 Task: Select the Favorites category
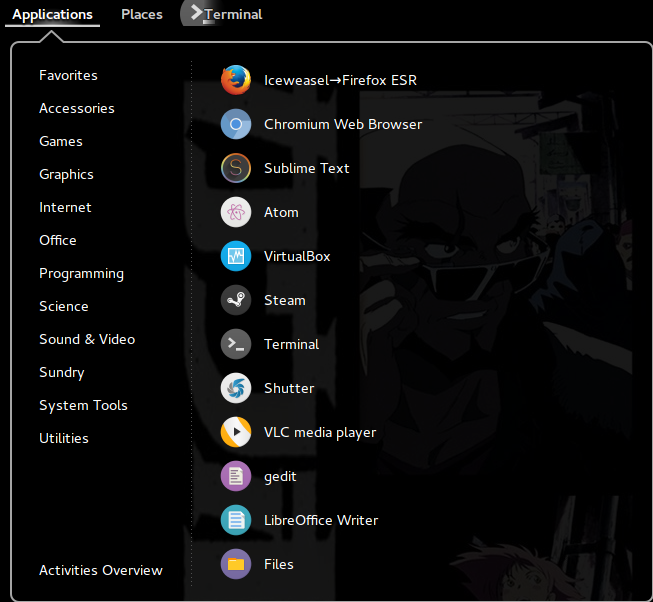[68, 75]
